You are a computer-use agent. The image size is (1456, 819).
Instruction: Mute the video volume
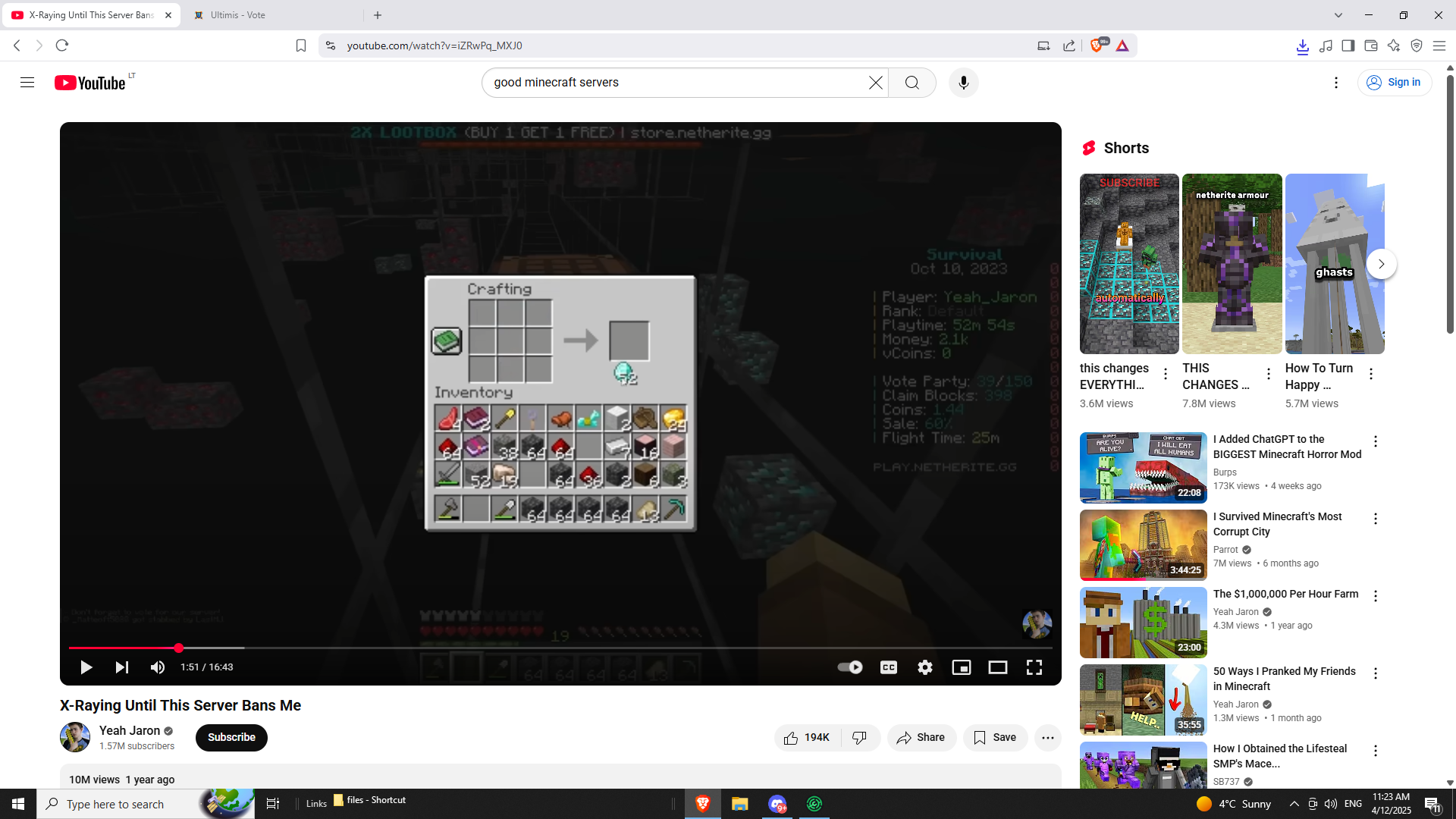click(x=157, y=667)
